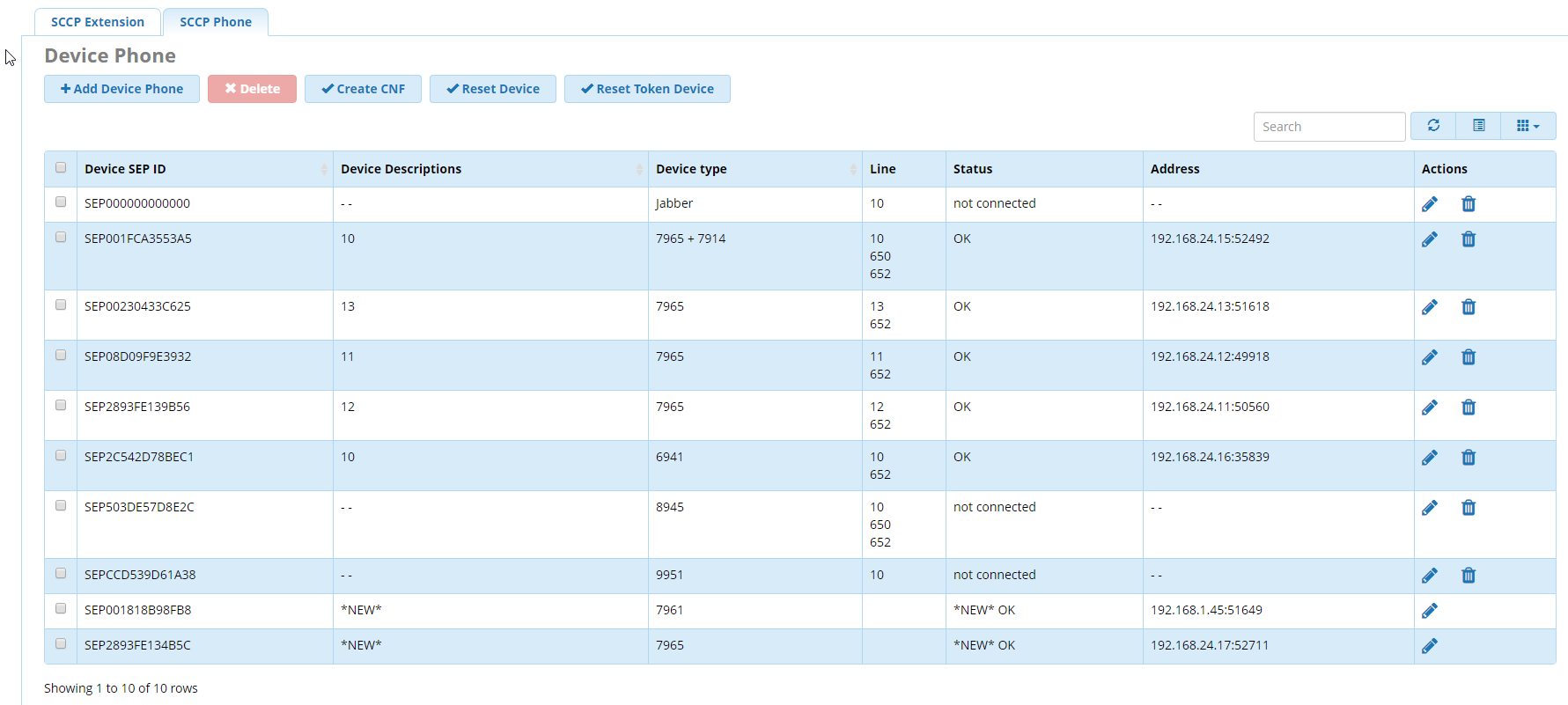
Task: Click Create CNF button
Action: (363, 89)
